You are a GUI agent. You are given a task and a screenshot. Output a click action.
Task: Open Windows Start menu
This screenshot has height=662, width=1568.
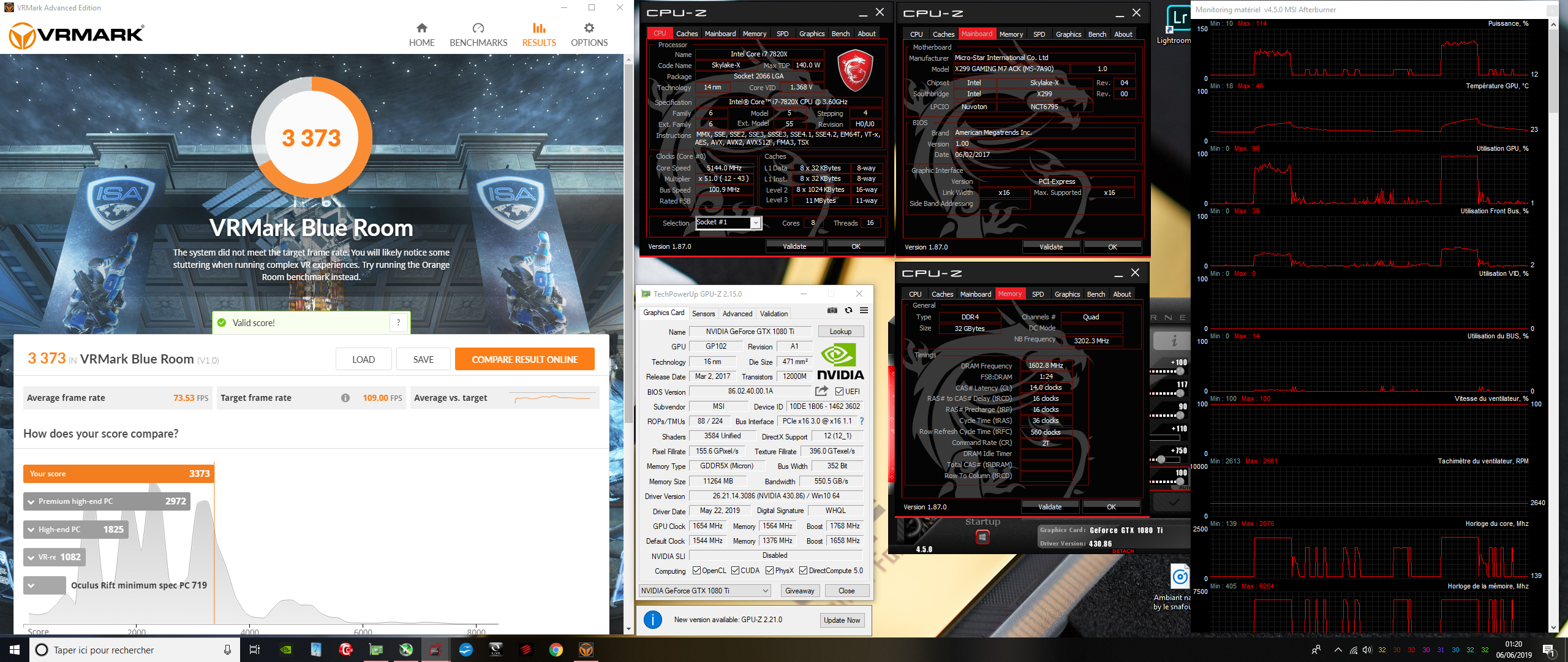tap(15, 650)
